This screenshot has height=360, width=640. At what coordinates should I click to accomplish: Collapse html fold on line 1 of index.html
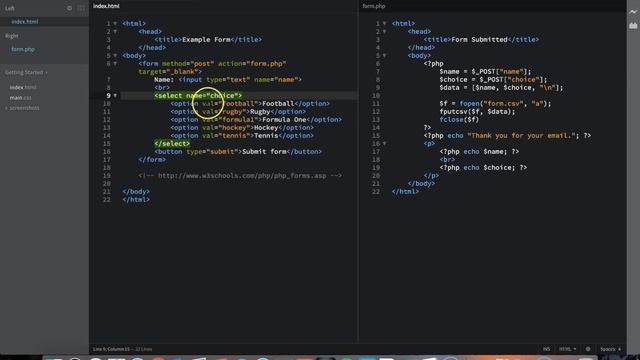(115, 24)
